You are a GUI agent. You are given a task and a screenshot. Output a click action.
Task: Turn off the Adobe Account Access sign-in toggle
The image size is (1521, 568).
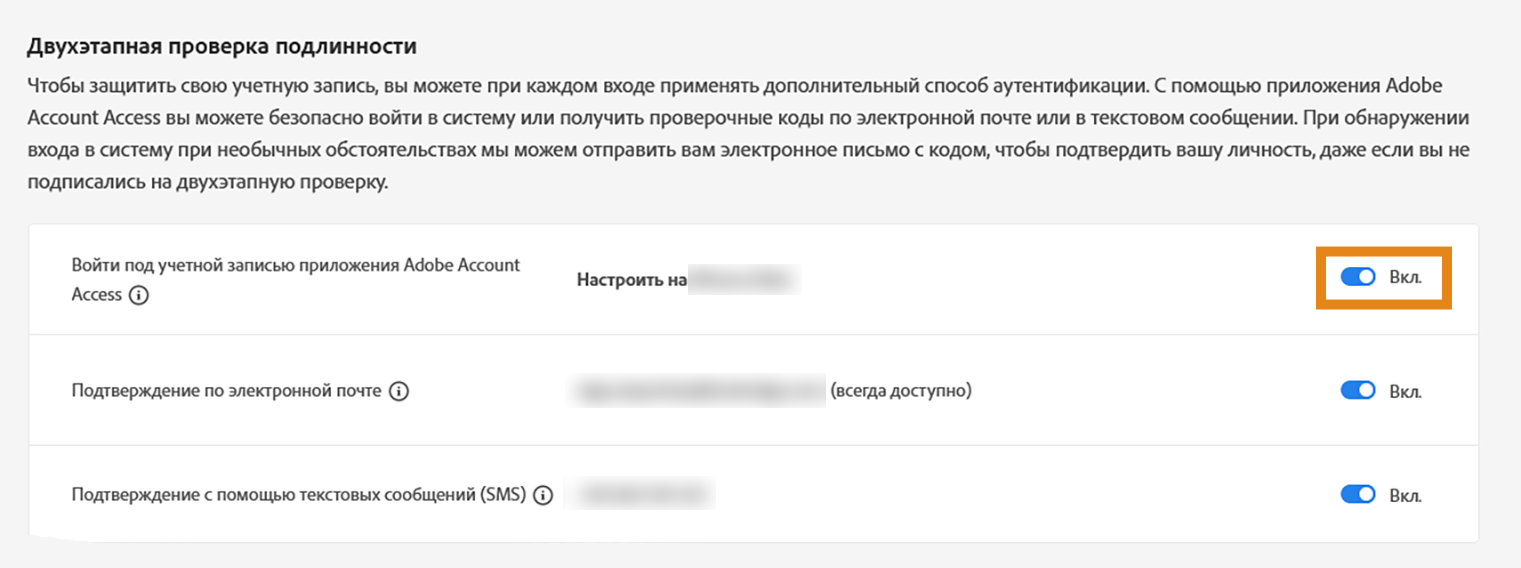[x=1358, y=277]
